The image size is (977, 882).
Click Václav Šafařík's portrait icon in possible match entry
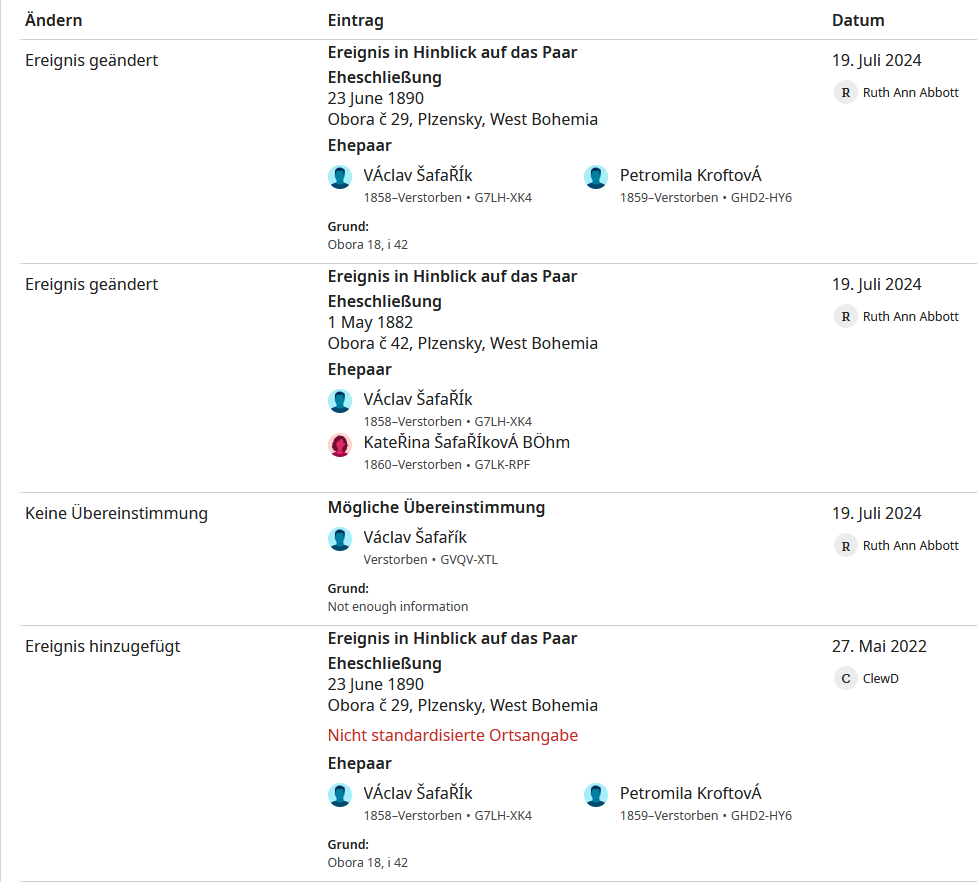point(340,539)
